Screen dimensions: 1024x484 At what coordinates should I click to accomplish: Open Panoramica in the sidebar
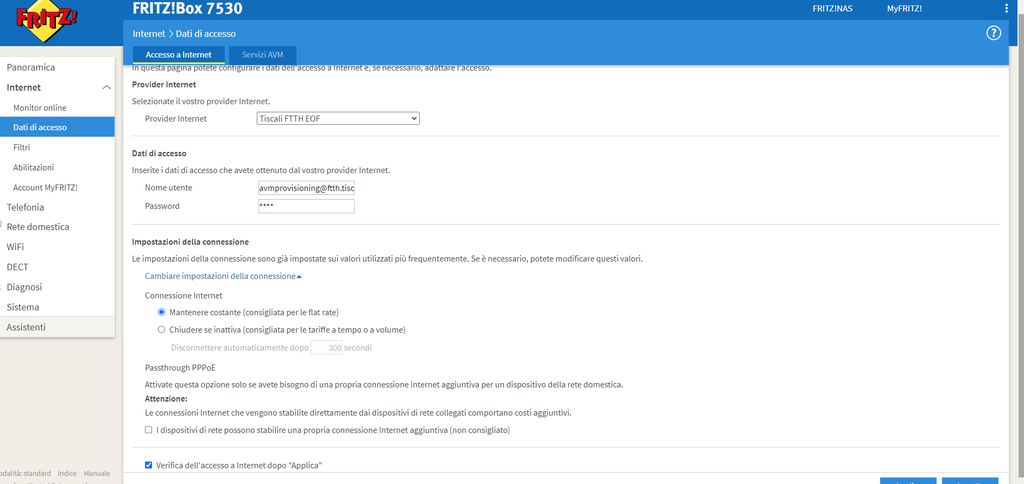31,67
